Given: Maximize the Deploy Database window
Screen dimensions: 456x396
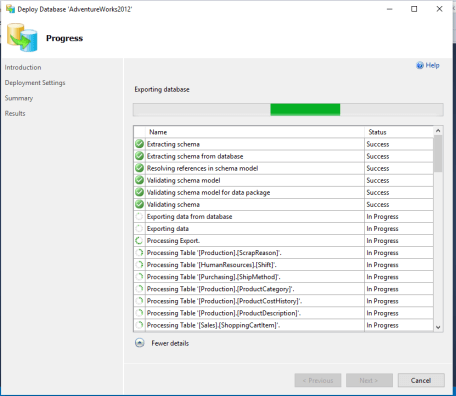Looking at the screenshot, I should click(x=414, y=9).
